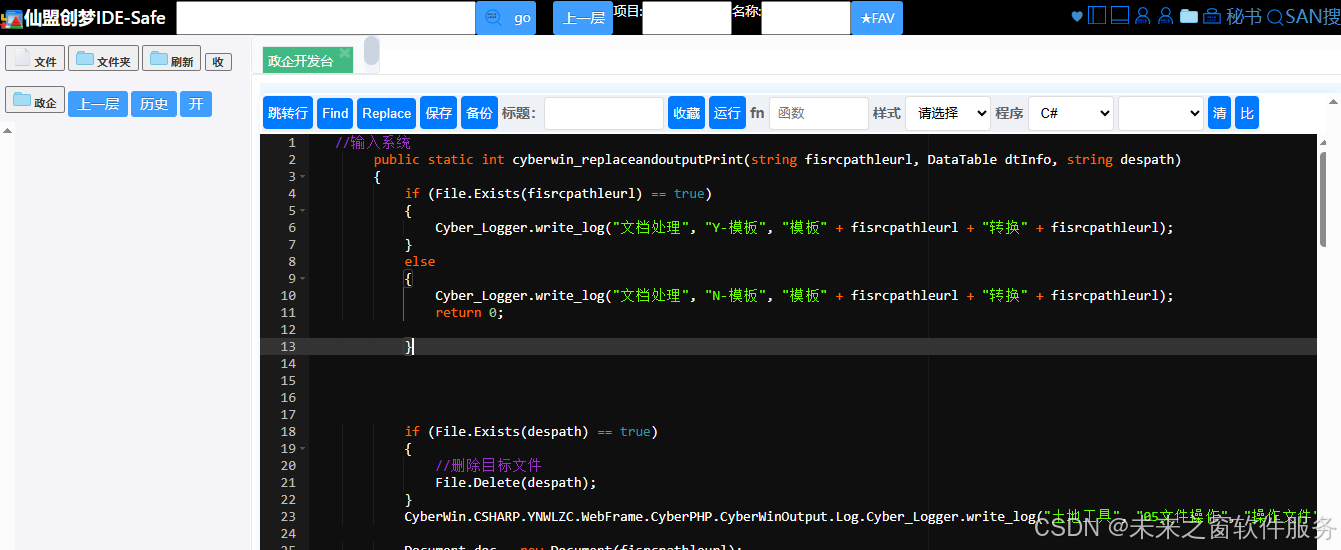1341x550 pixels.
Task: Open the empty dropdown after C#
Action: [x=1161, y=113]
